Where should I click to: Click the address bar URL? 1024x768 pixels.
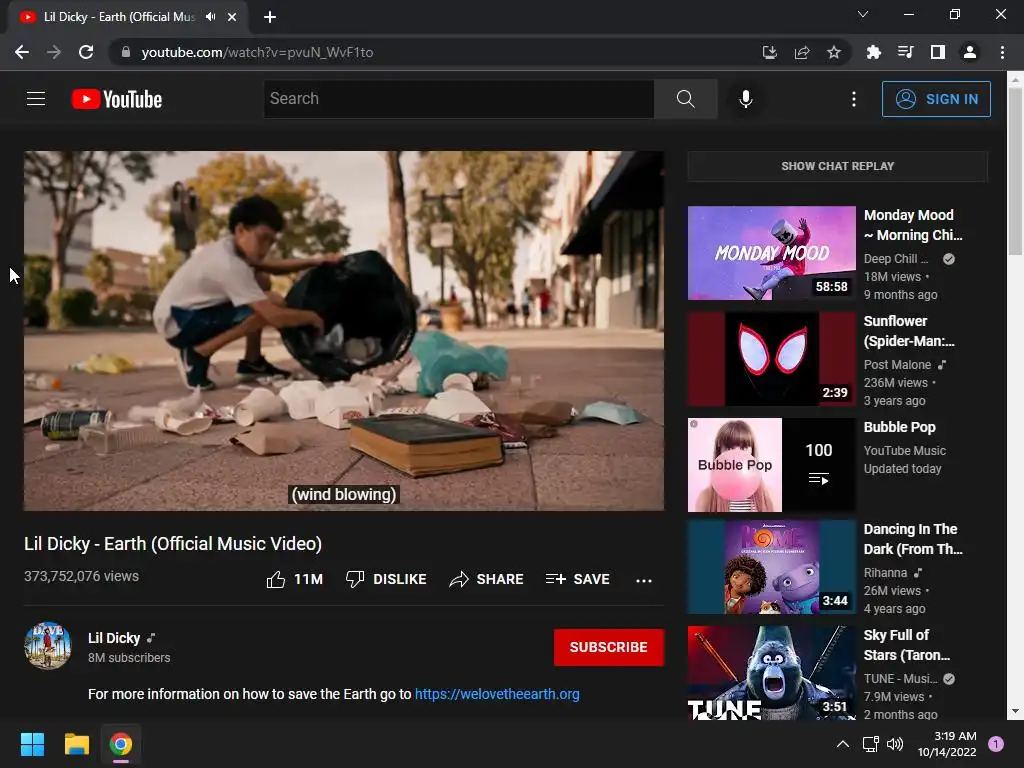pyautogui.click(x=257, y=52)
